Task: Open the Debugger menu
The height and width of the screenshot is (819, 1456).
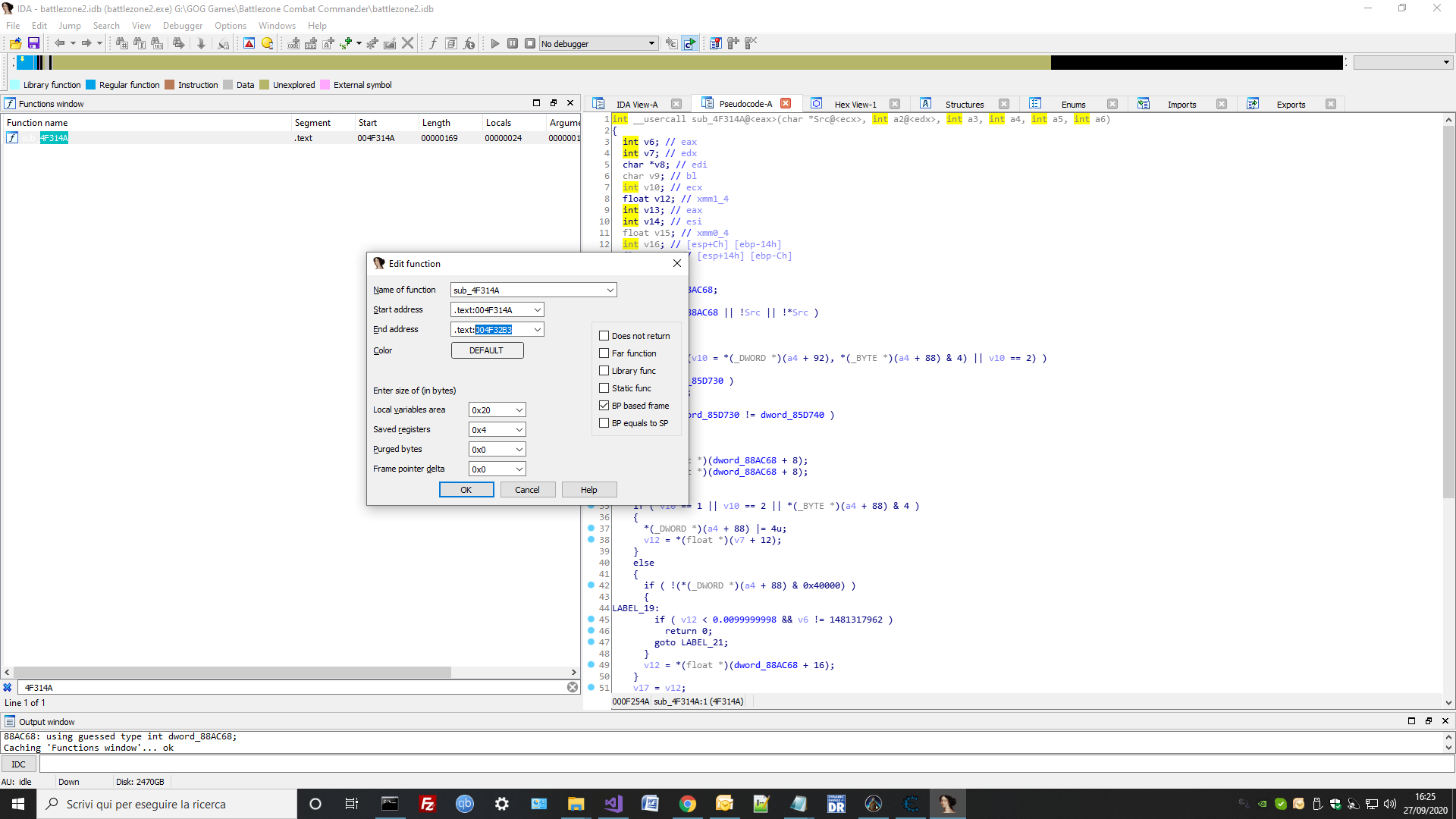Action: (182, 25)
